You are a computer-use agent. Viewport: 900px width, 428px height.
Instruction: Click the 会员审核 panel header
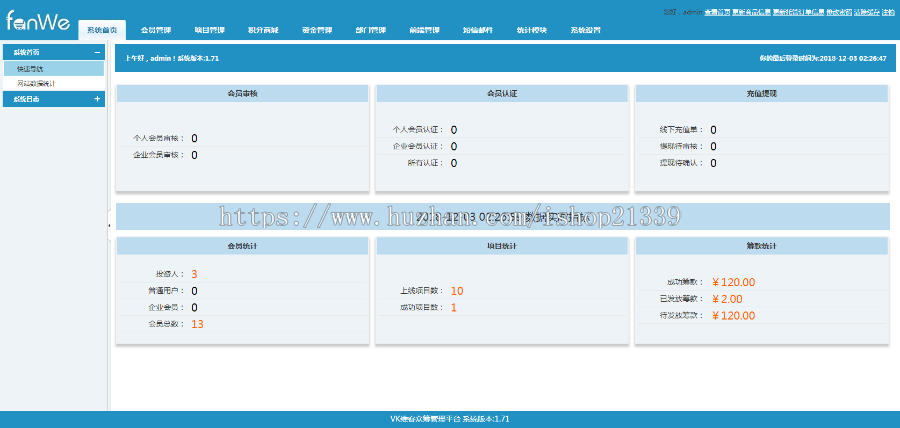point(242,94)
